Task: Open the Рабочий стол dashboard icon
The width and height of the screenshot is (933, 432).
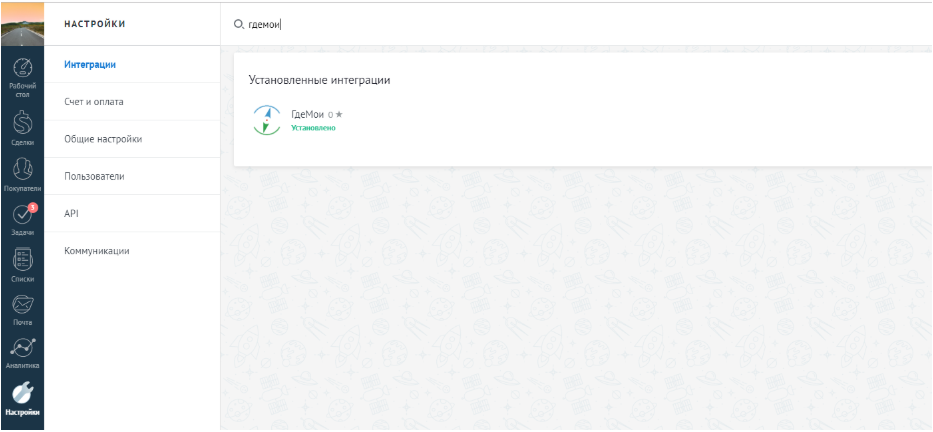Action: 22,68
